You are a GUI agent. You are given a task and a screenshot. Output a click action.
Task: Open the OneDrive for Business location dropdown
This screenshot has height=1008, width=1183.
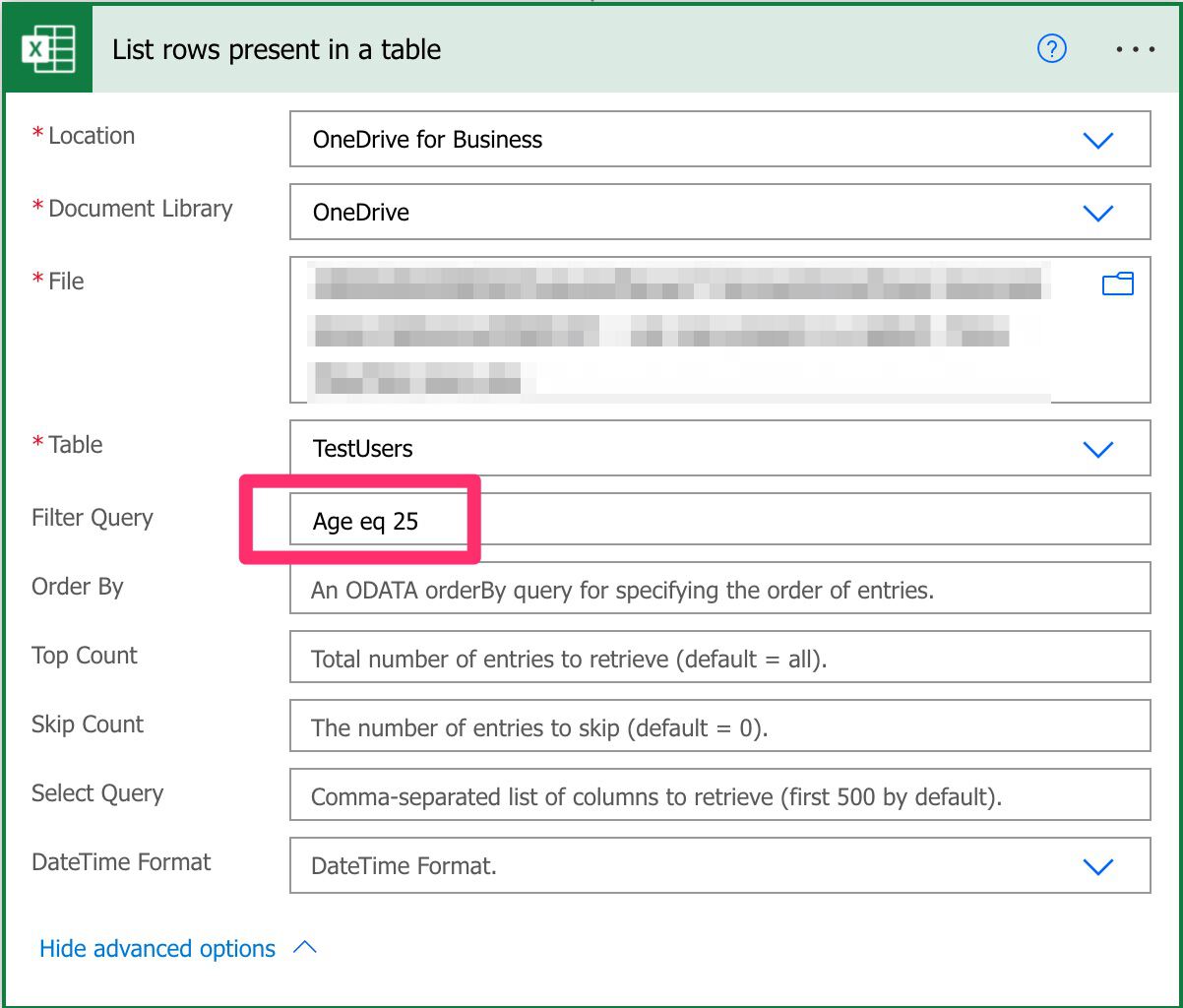click(x=689, y=140)
